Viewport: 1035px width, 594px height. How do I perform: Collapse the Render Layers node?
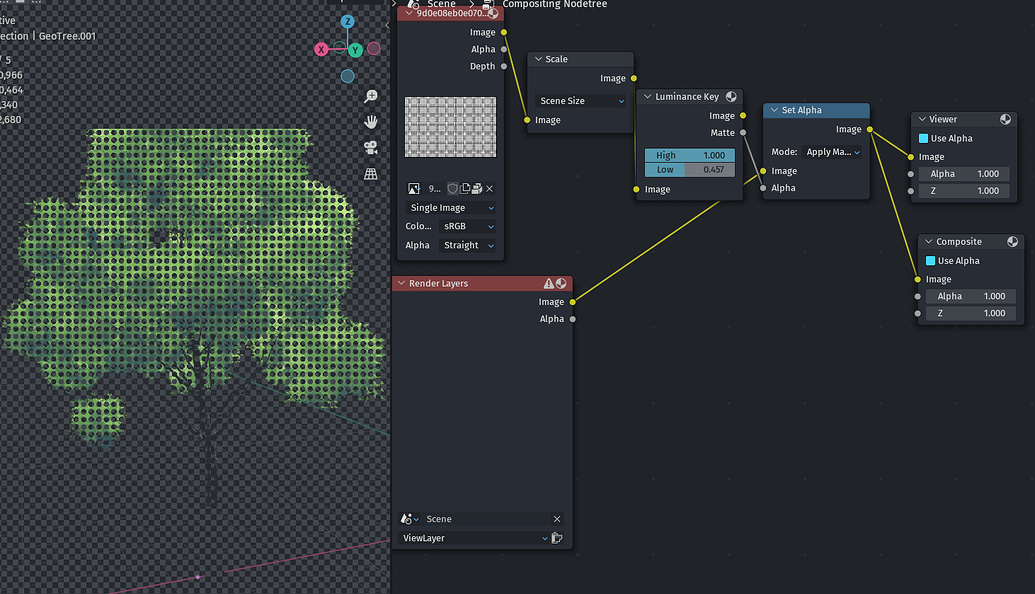tap(401, 283)
